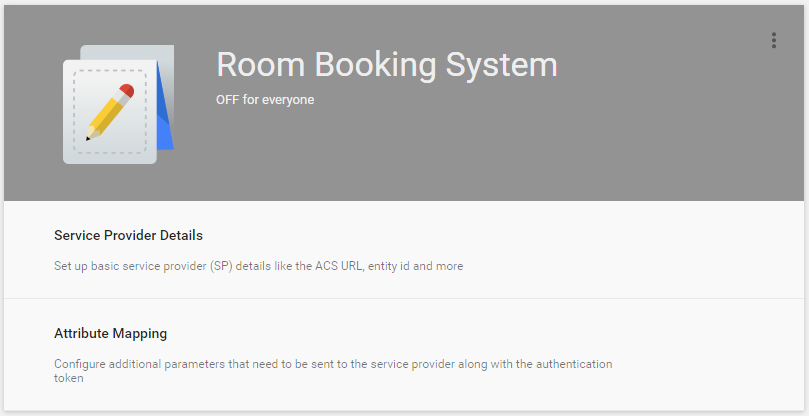The image size is (809, 416).
Task: Open the three-dot more options menu
Action: (773, 40)
